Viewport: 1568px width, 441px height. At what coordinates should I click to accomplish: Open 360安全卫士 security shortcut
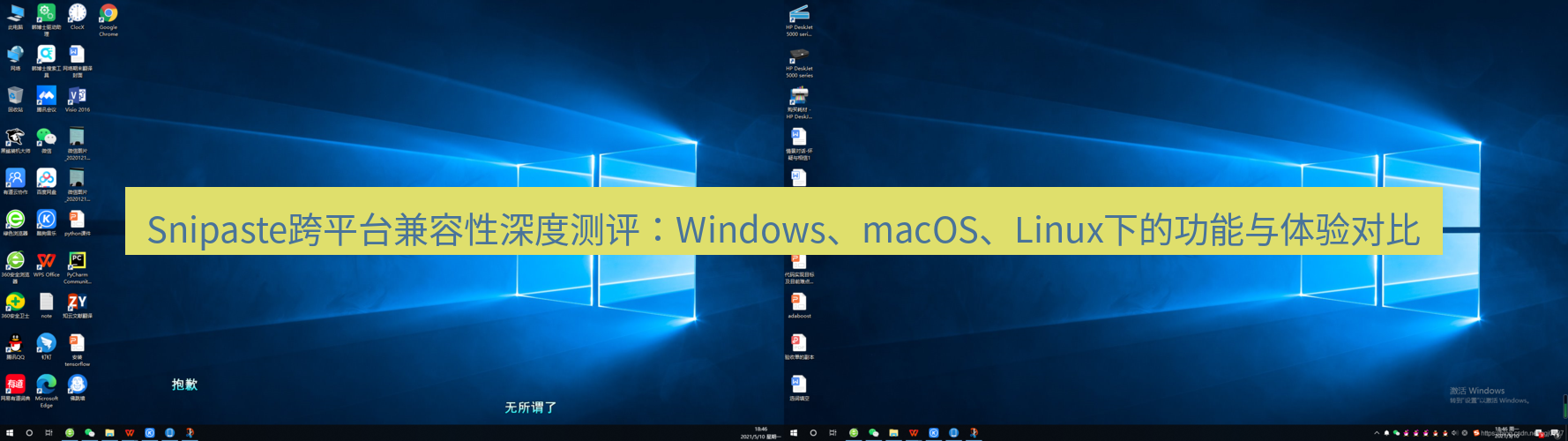pos(15,305)
